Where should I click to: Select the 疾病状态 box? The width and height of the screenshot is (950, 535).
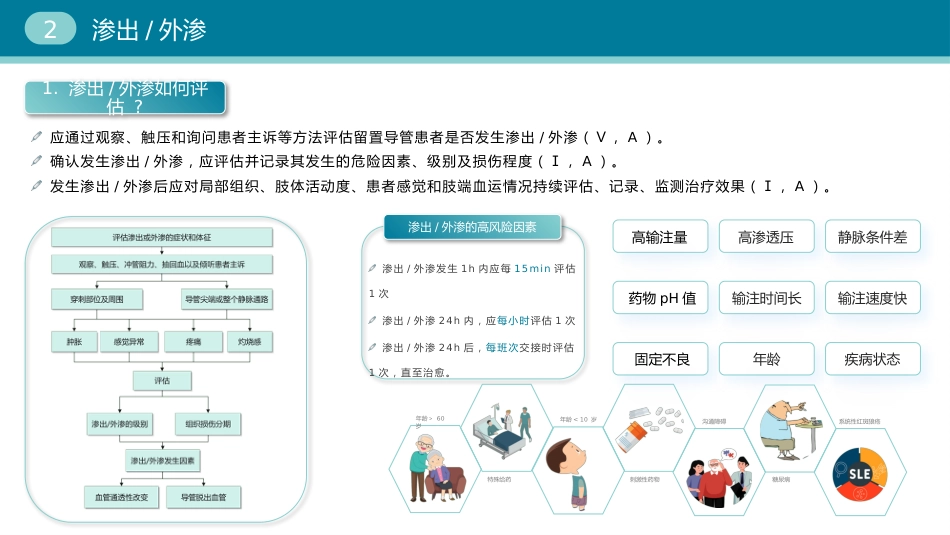pos(872,359)
